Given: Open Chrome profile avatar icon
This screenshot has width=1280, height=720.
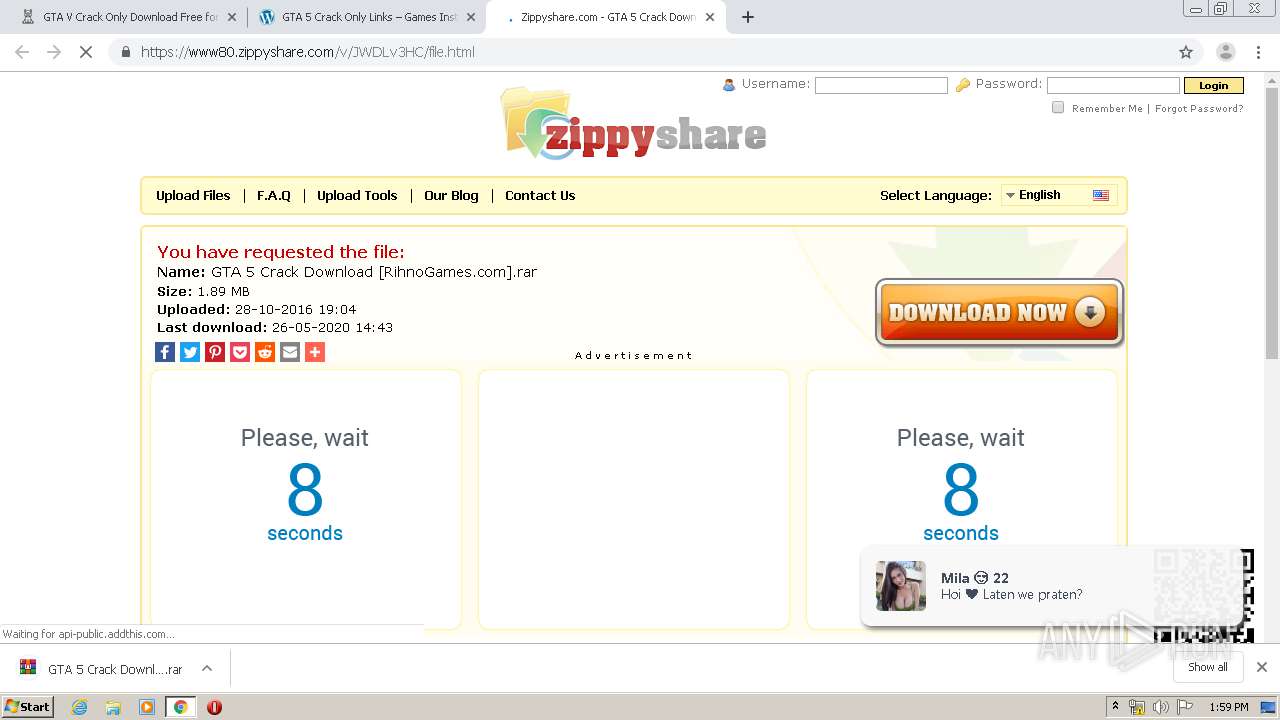Looking at the screenshot, I should (1225, 52).
